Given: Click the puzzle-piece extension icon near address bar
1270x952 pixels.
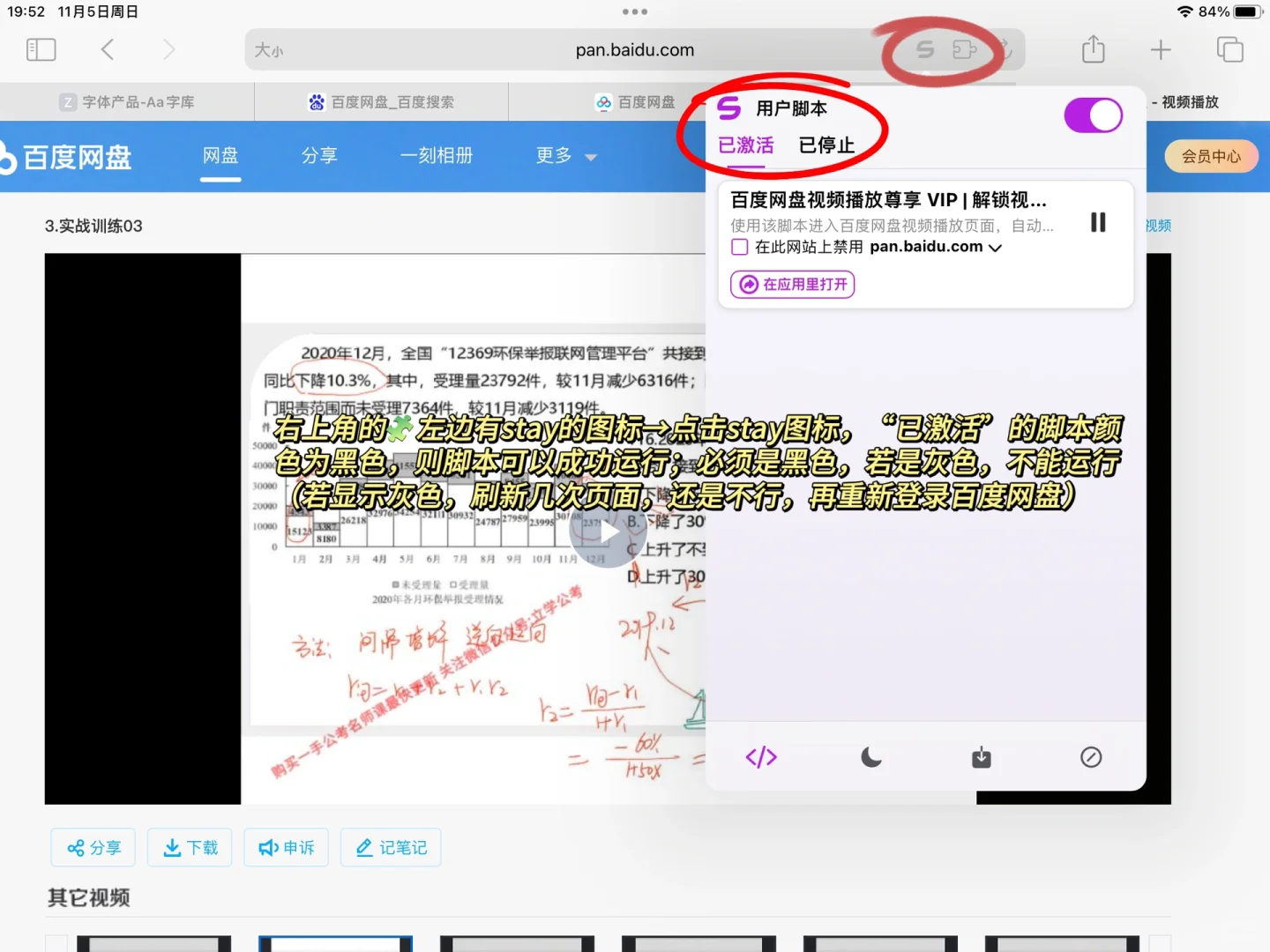Looking at the screenshot, I should click(x=965, y=50).
